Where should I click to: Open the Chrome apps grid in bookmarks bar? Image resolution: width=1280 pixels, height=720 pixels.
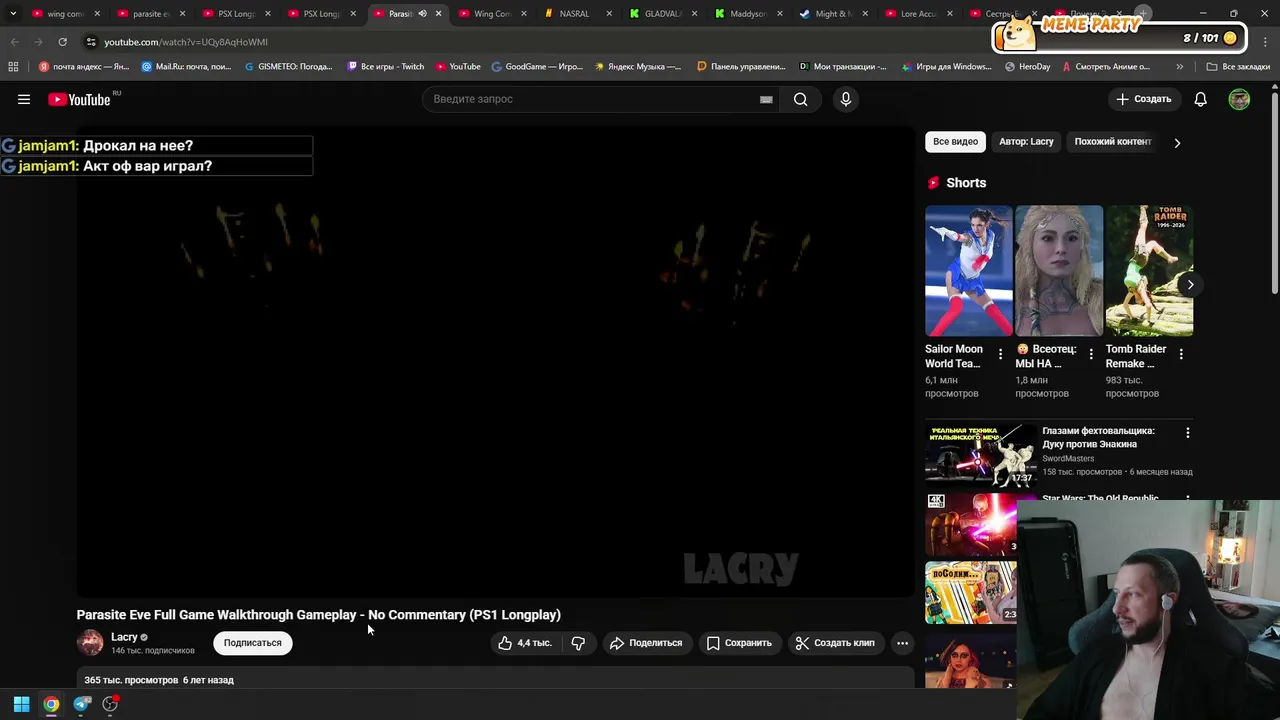[x=13, y=67]
